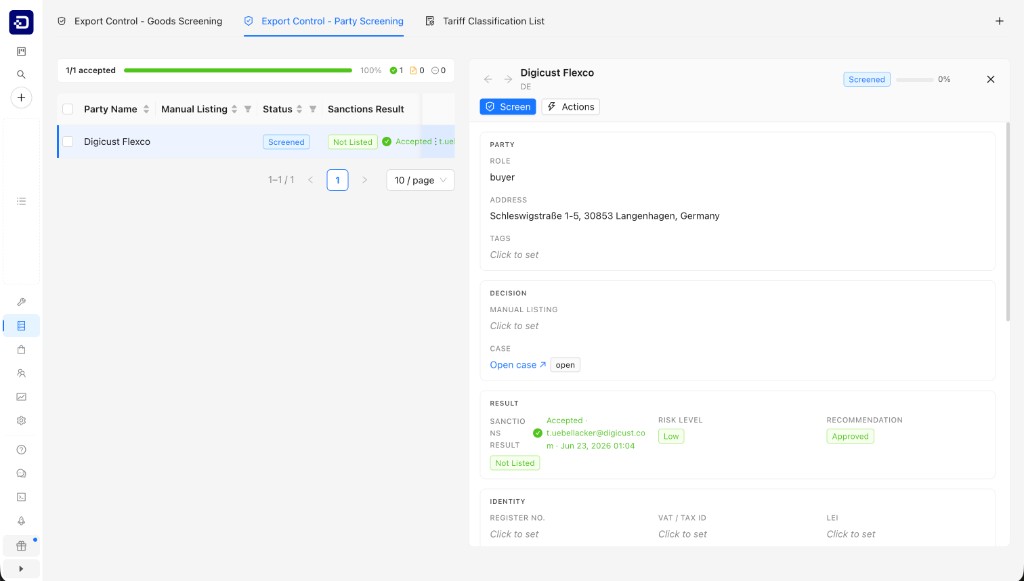
Task: Click the previous page arrow in pagination
Action: click(311, 180)
